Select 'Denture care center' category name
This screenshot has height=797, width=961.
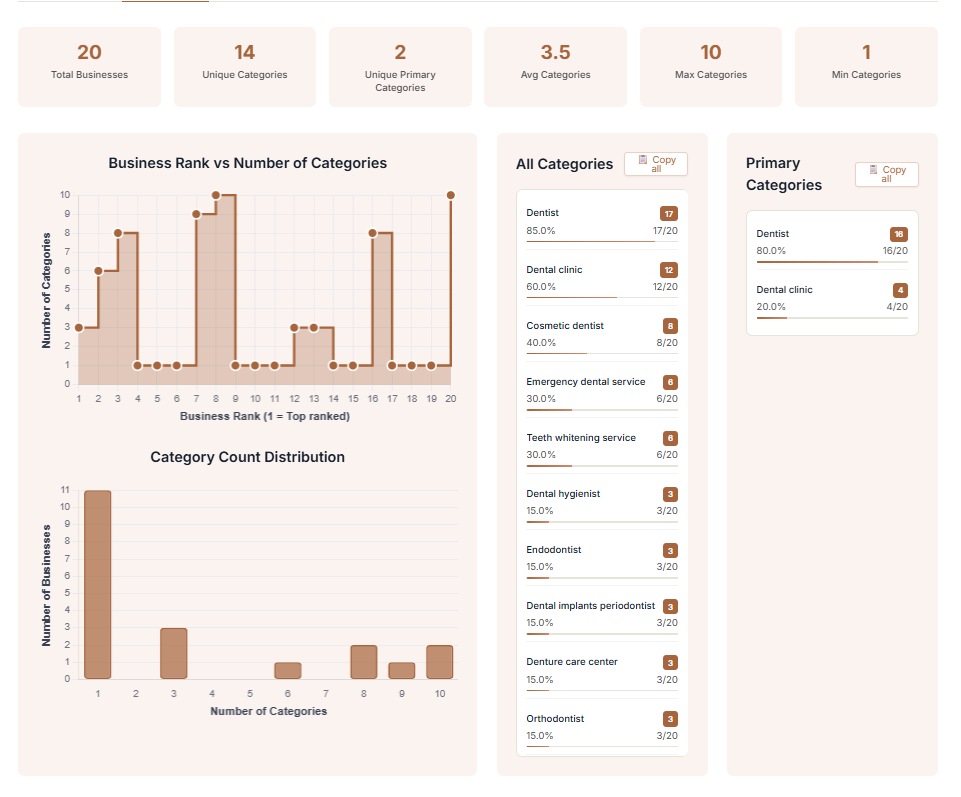click(x=572, y=662)
